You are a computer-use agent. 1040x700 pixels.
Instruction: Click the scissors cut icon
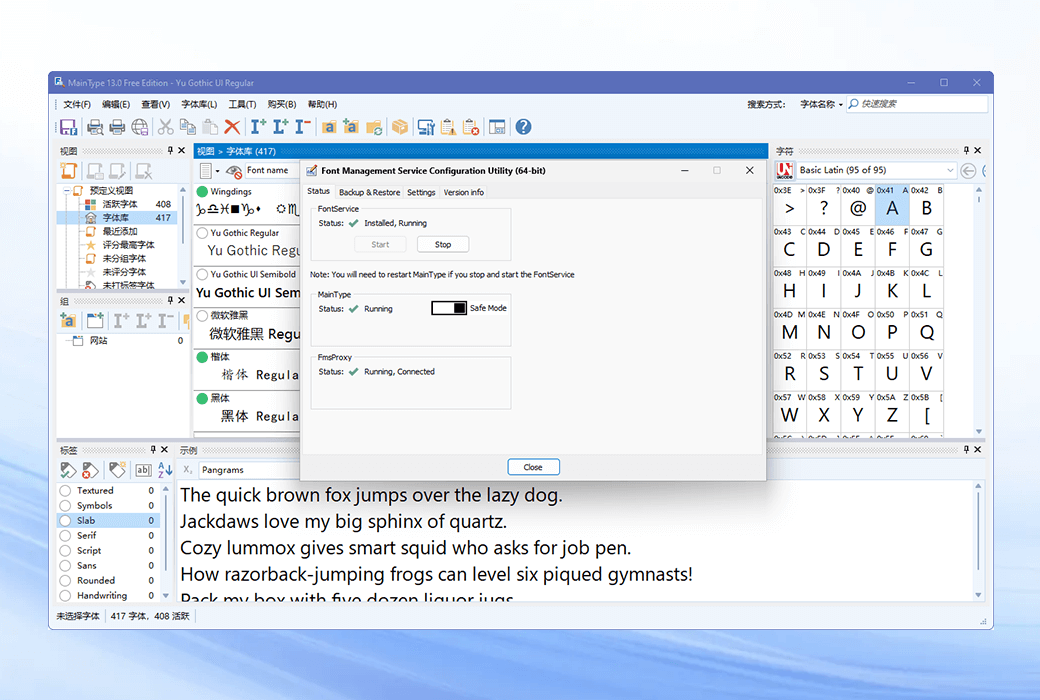(165, 127)
